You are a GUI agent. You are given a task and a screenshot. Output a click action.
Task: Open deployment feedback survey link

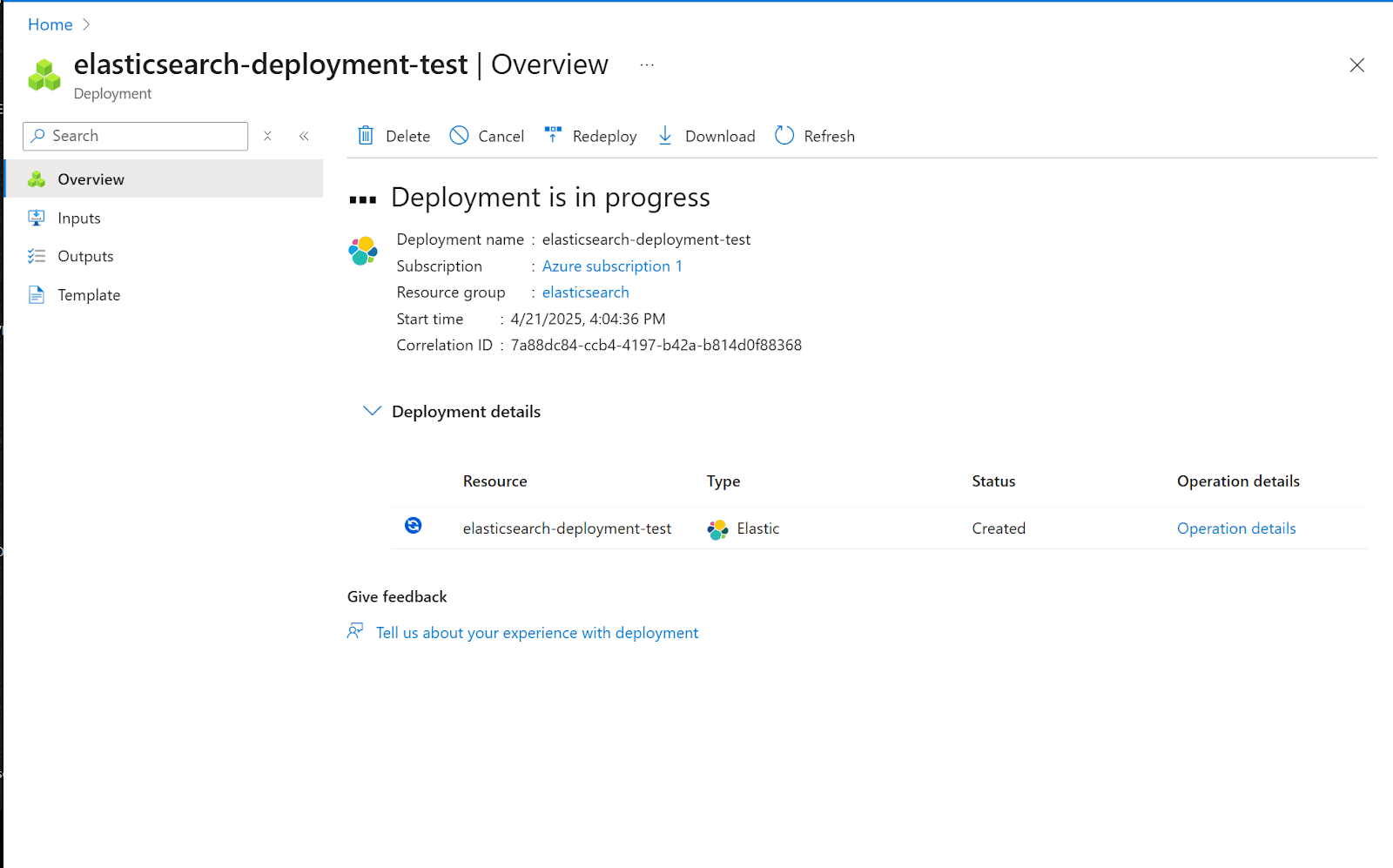coord(536,632)
